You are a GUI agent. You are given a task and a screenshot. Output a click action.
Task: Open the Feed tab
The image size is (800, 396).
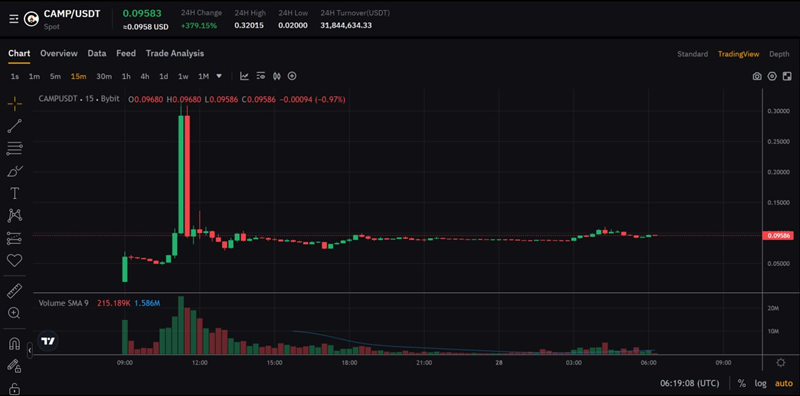[x=126, y=53]
